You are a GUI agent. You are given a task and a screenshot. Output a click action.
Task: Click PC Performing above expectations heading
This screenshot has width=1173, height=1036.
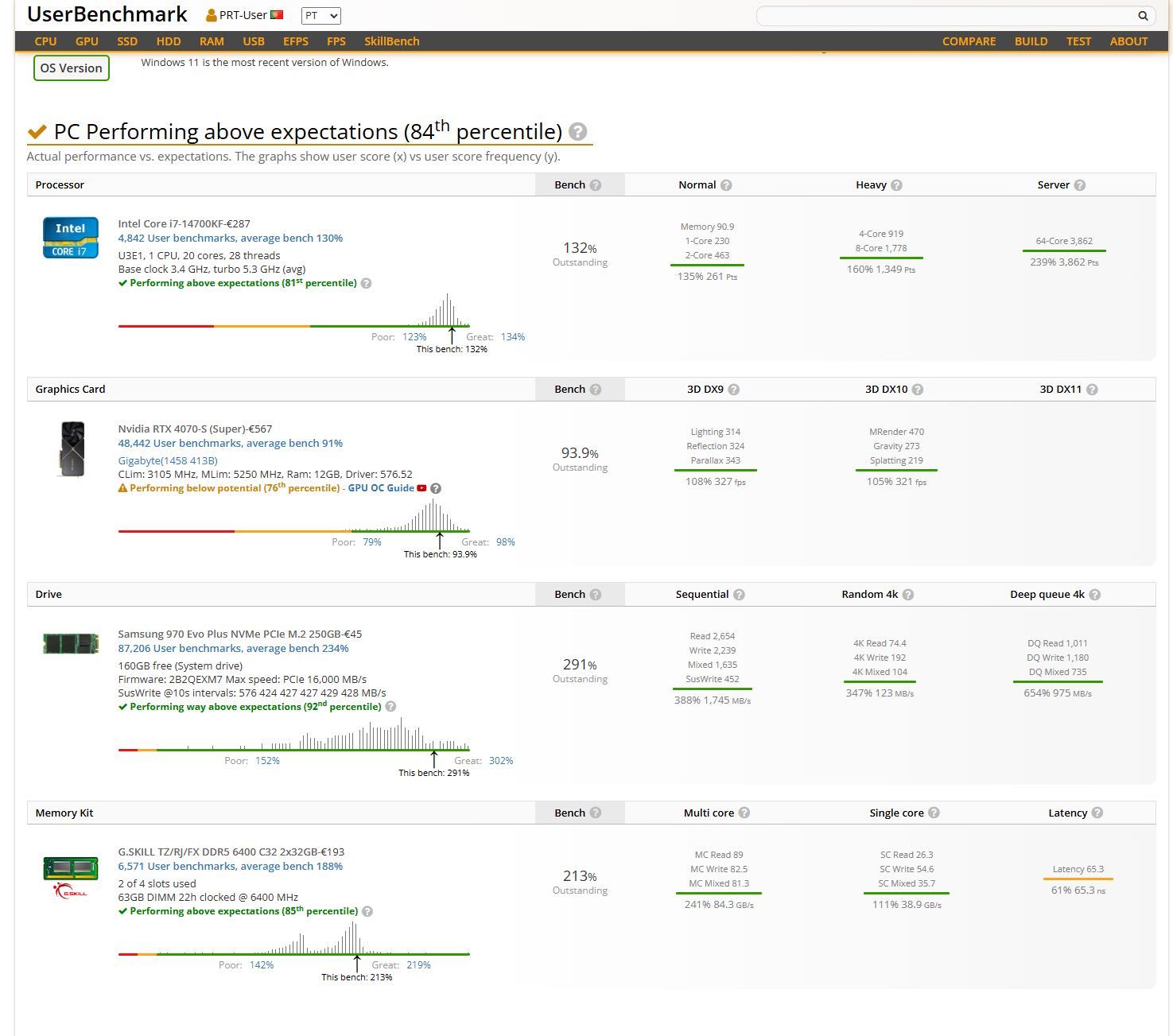point(308,131)
